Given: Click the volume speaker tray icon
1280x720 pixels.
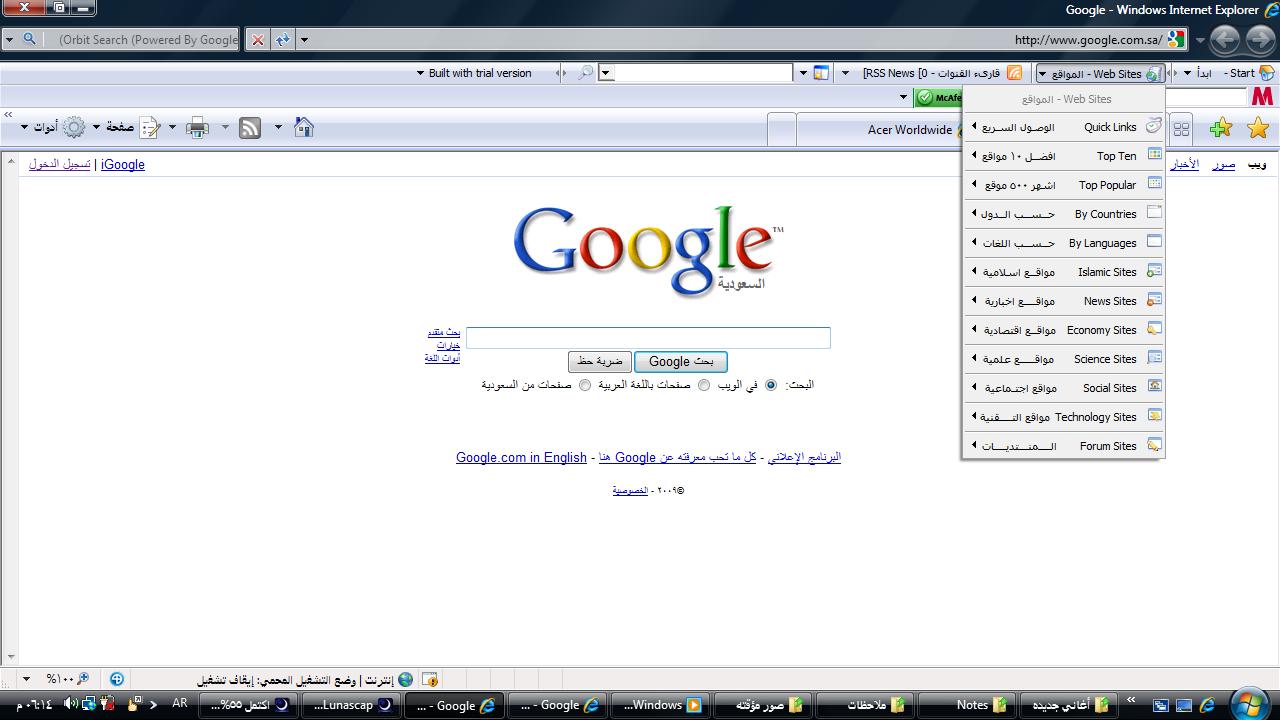Looking at the screenshot, I should (x=70, y=704).
